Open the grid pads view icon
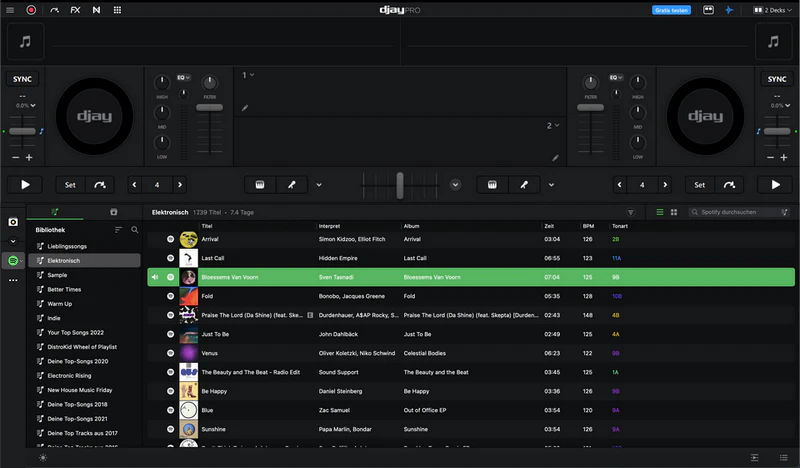The image size is (800, 468). coord(117,9)
